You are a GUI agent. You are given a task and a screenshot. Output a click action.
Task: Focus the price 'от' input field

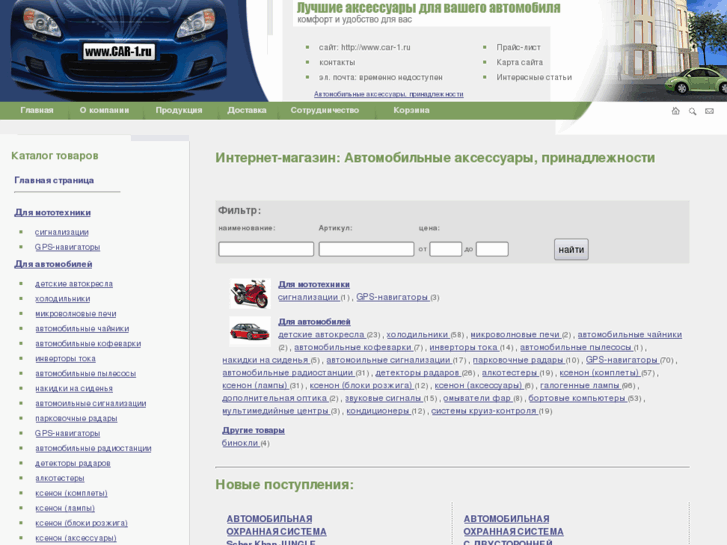click(446, 249)
